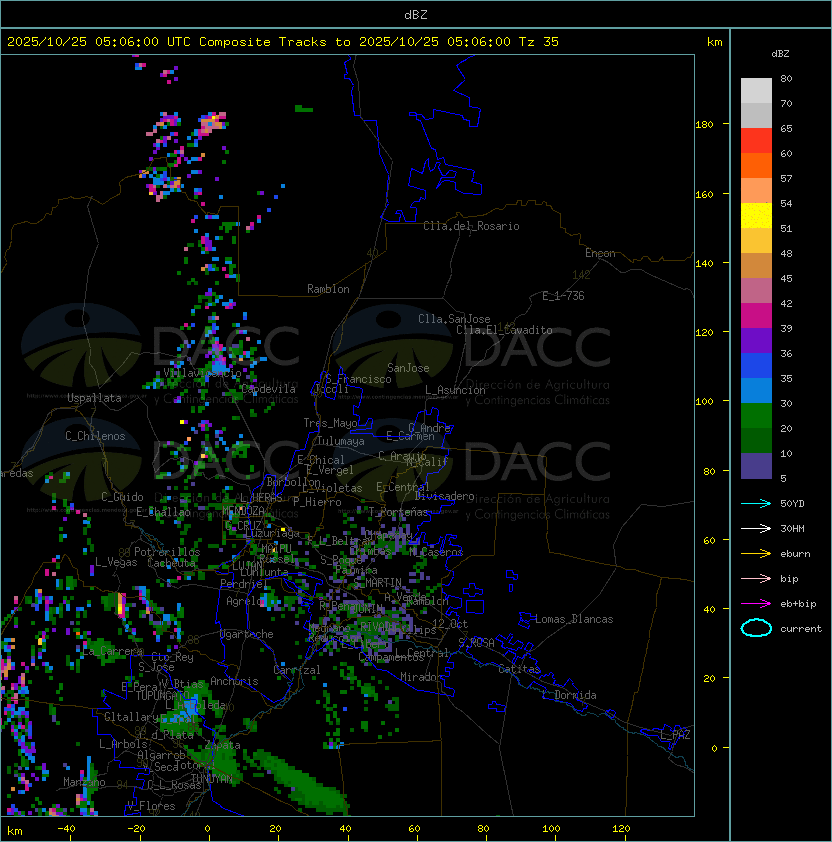Select the bright yellow swatch in dBZ scale

(756, 216)
